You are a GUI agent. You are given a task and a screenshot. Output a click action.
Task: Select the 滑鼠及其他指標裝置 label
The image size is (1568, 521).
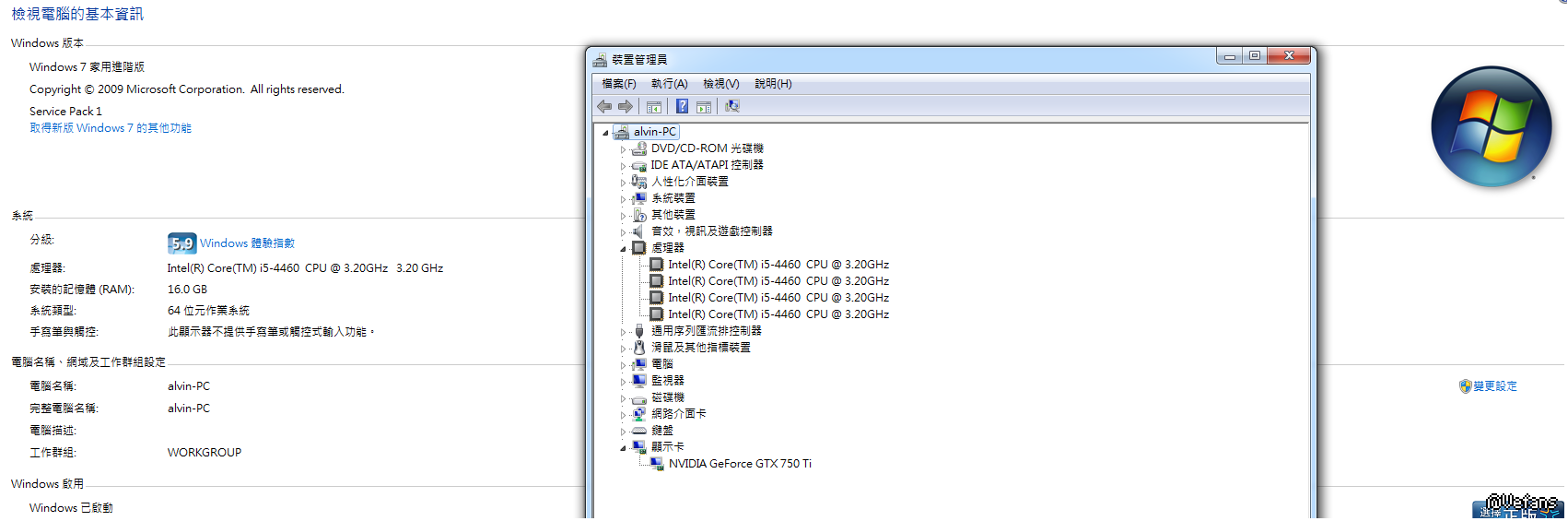(701, 348)
